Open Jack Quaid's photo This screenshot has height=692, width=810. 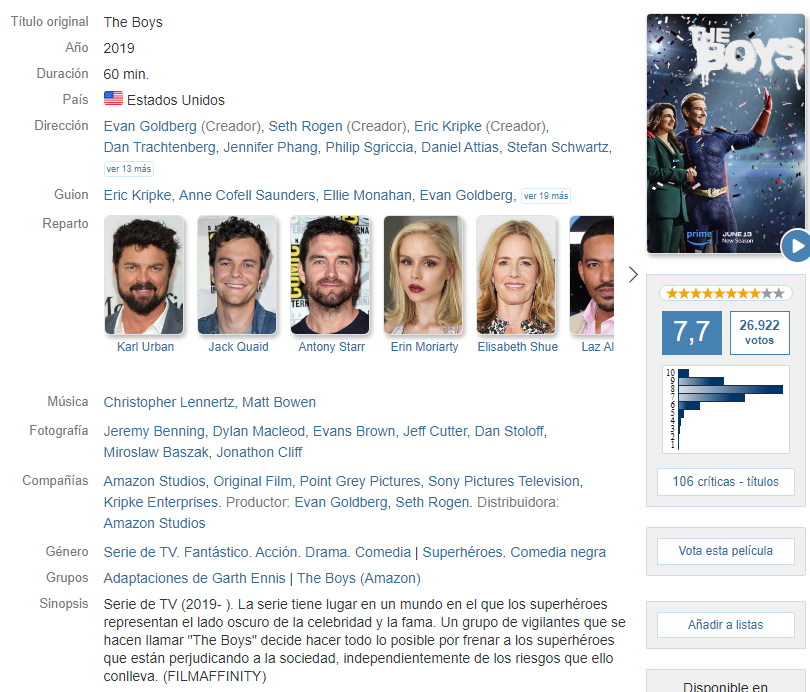(237, 275)
